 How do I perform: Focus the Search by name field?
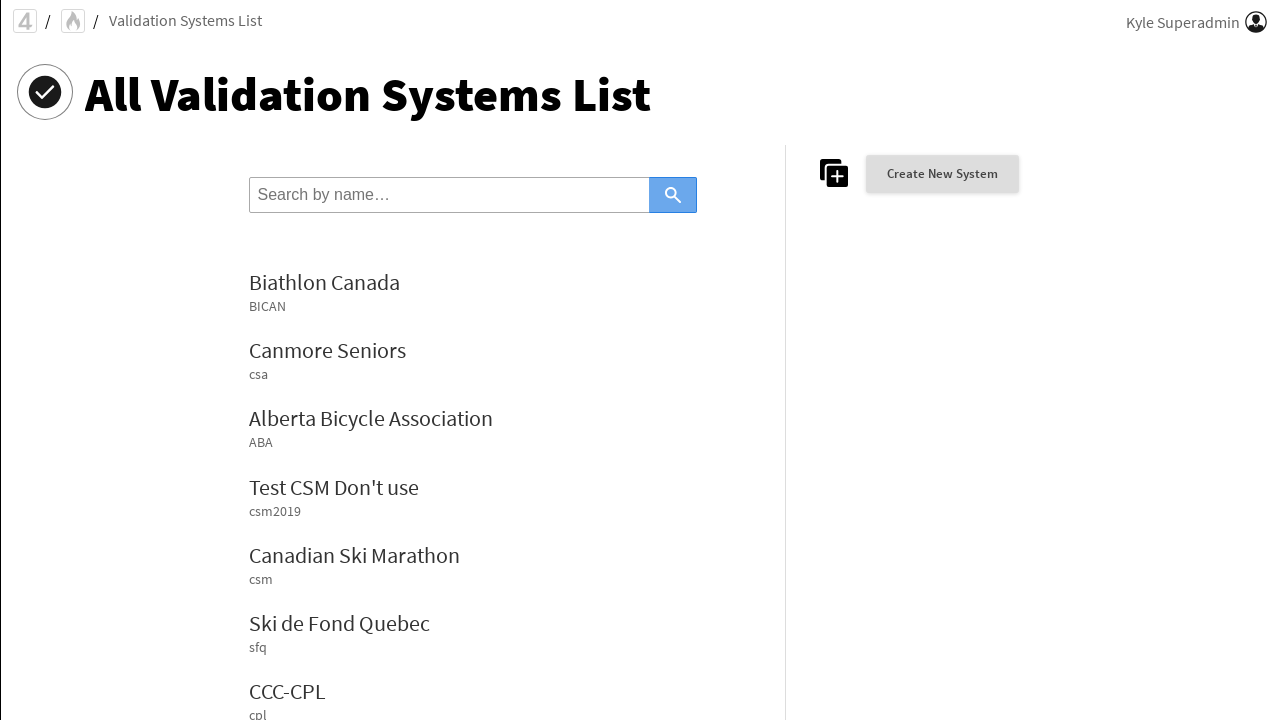(x=449, y=195)
